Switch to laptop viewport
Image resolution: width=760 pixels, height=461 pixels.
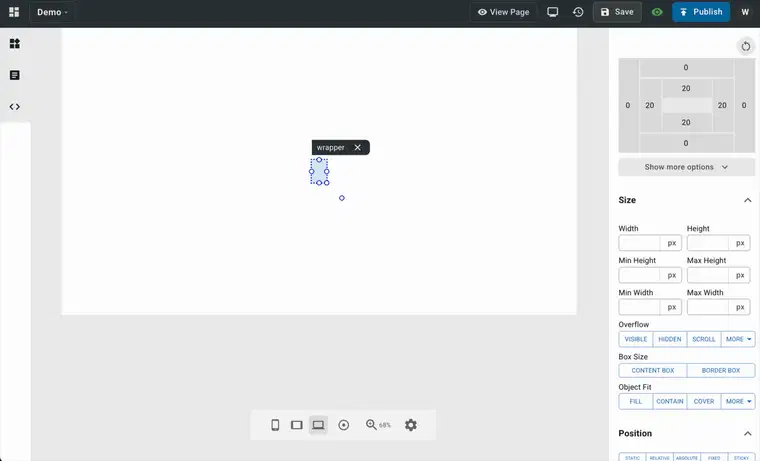pos(318,425)
